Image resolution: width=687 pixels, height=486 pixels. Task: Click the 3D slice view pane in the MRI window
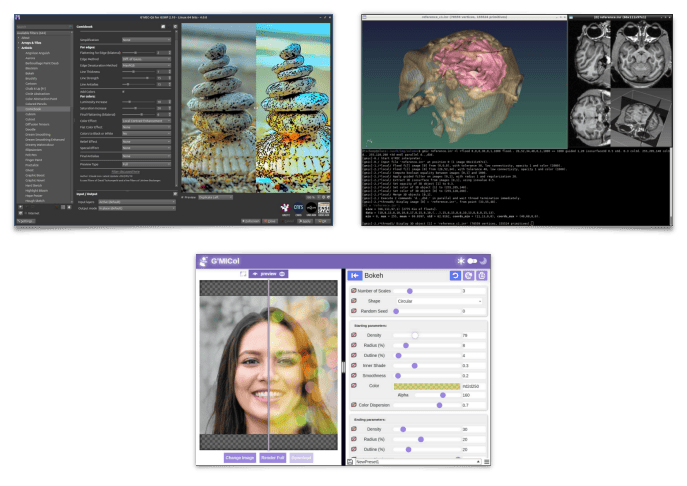(641, 117)
